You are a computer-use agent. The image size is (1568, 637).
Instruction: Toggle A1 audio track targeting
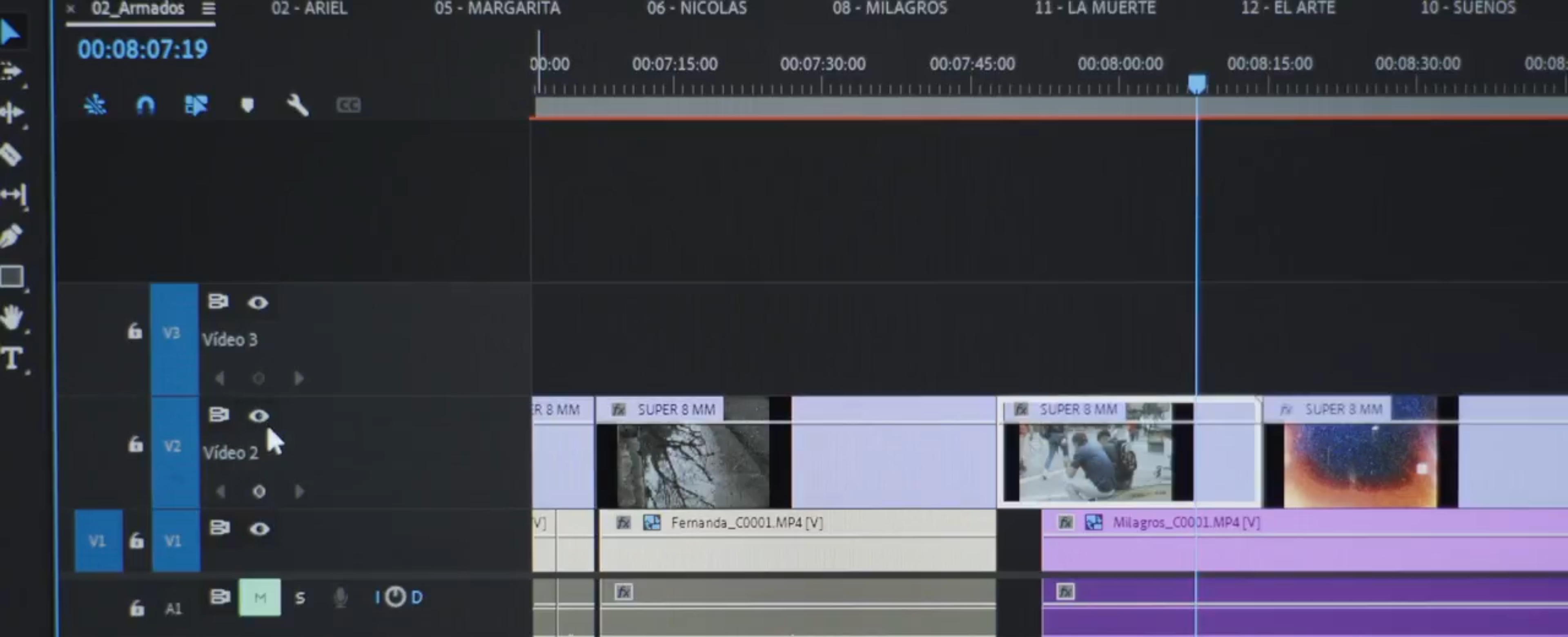coord(174,608)
